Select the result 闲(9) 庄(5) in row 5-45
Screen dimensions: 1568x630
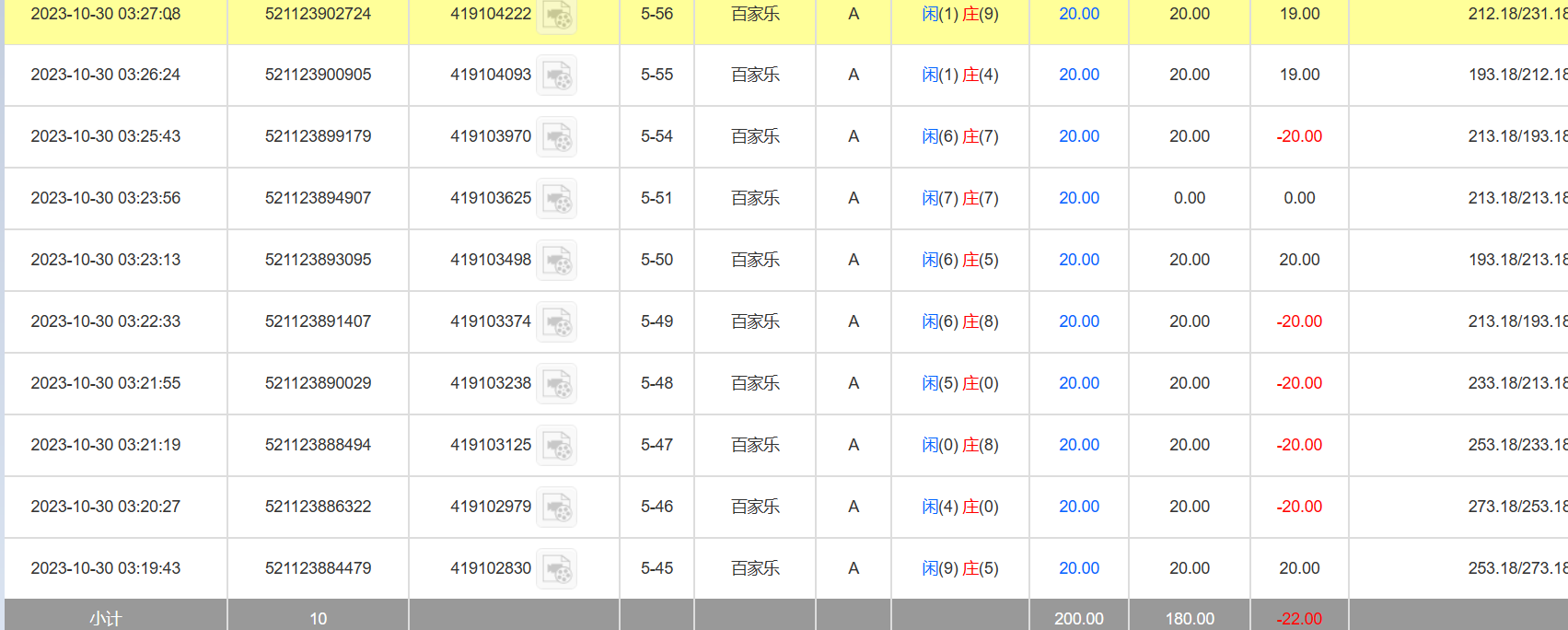[959, 568]
